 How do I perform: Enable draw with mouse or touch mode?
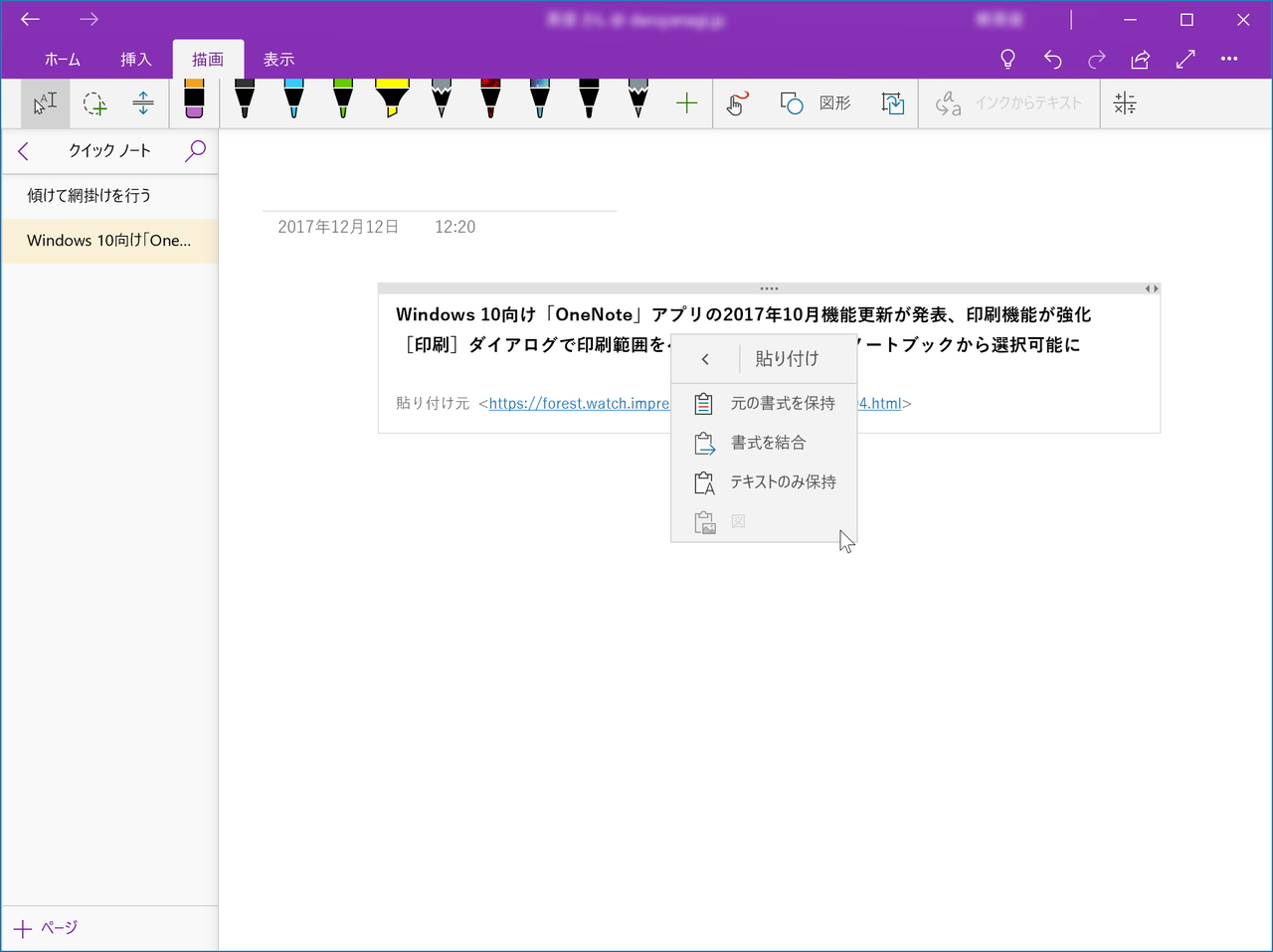736,102
